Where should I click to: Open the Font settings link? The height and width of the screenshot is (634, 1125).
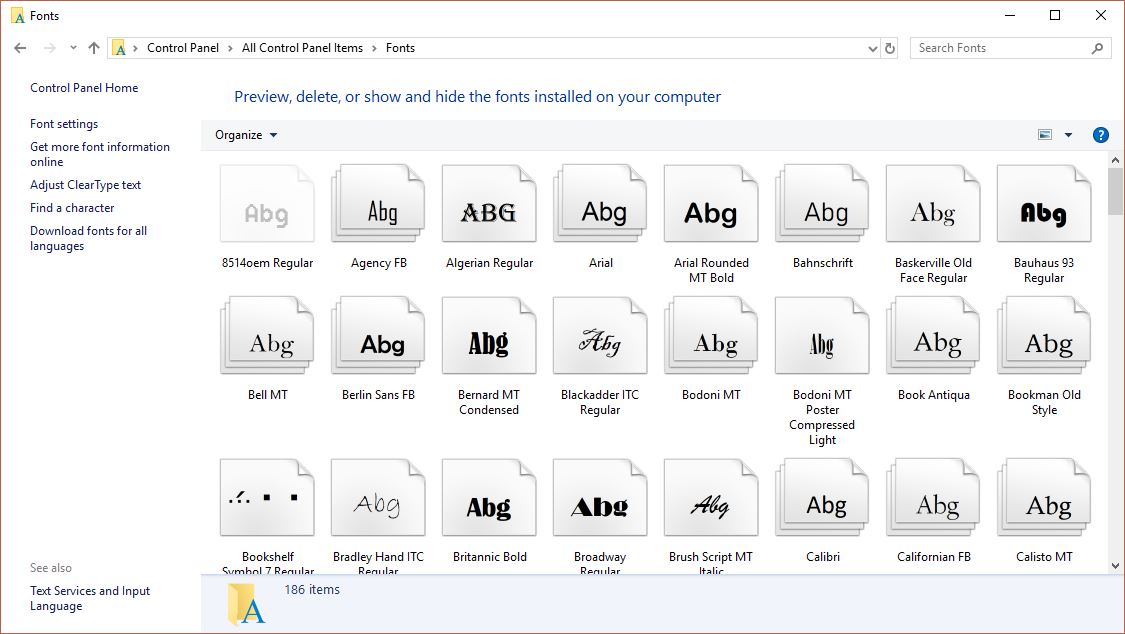coord(64,124)
